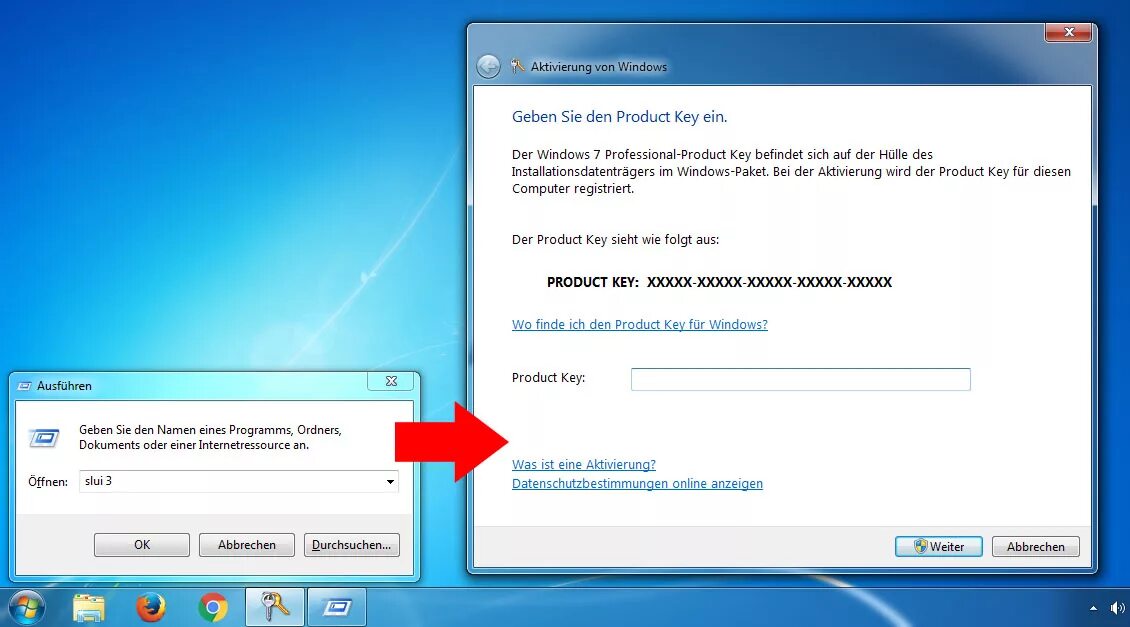Close the Aktivierung von Windows window
1130x627 pixels.
pos(1068,32)
